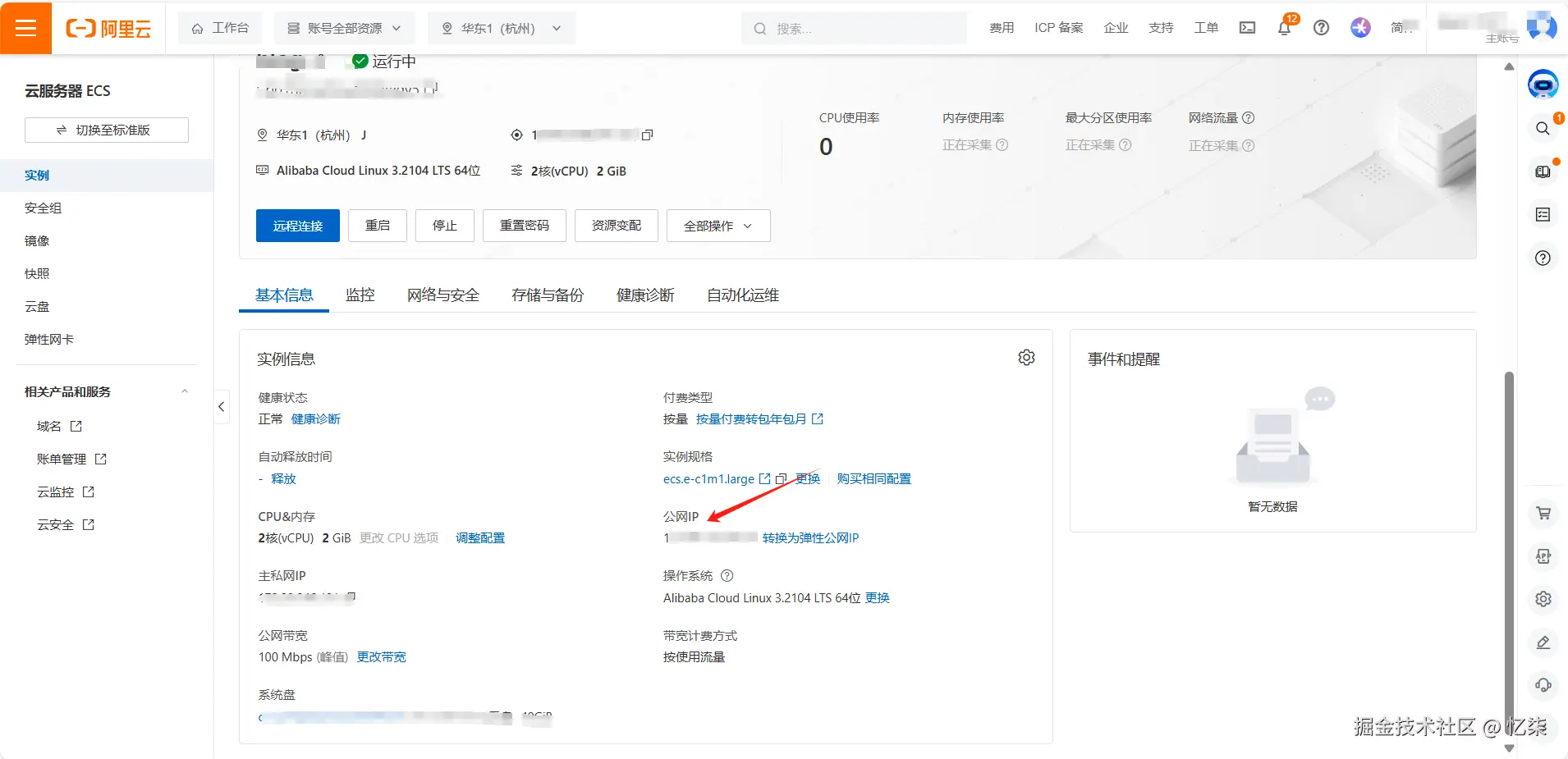Collapse the 相关产品和服务 section
1568x759 pixels.
(x=185, y=391)
